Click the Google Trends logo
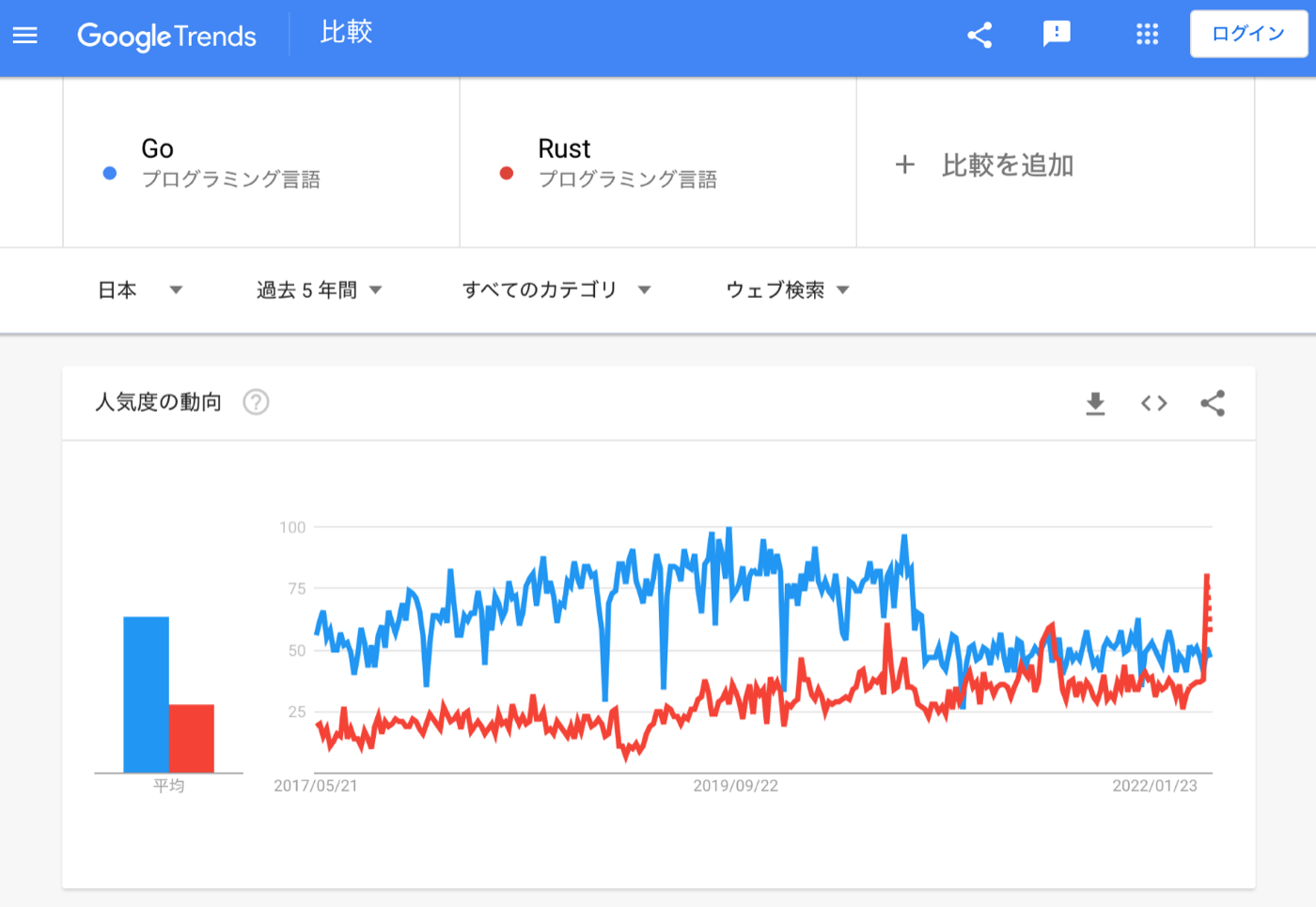The height and width of the screenshot is (907, 1316). [166, 36]
